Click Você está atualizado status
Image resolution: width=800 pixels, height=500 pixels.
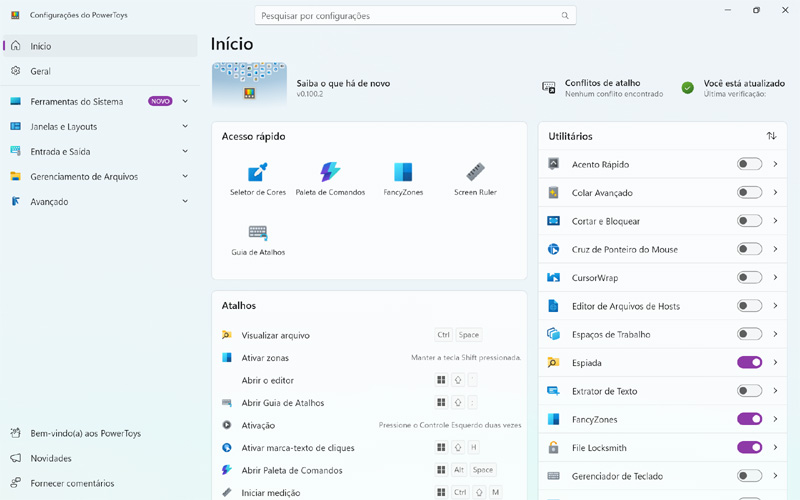click(x=744, y=83)
